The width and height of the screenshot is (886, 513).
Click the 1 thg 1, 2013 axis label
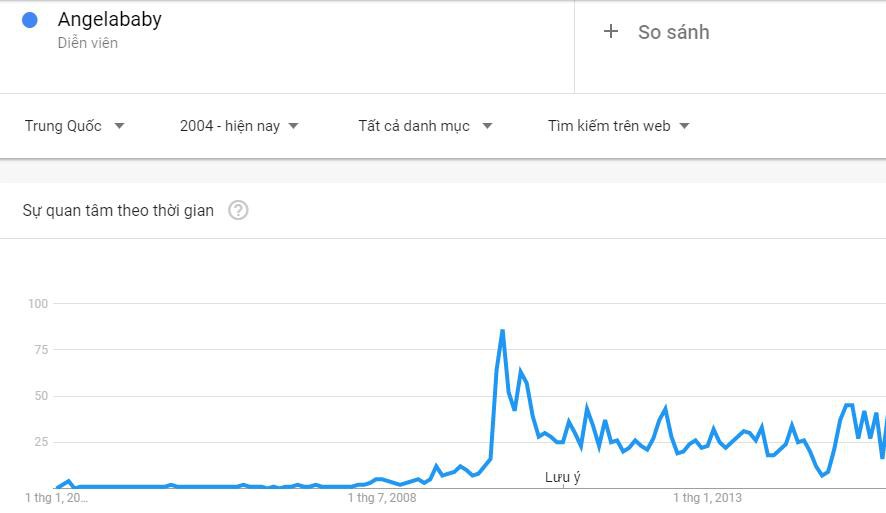point(708,497)
